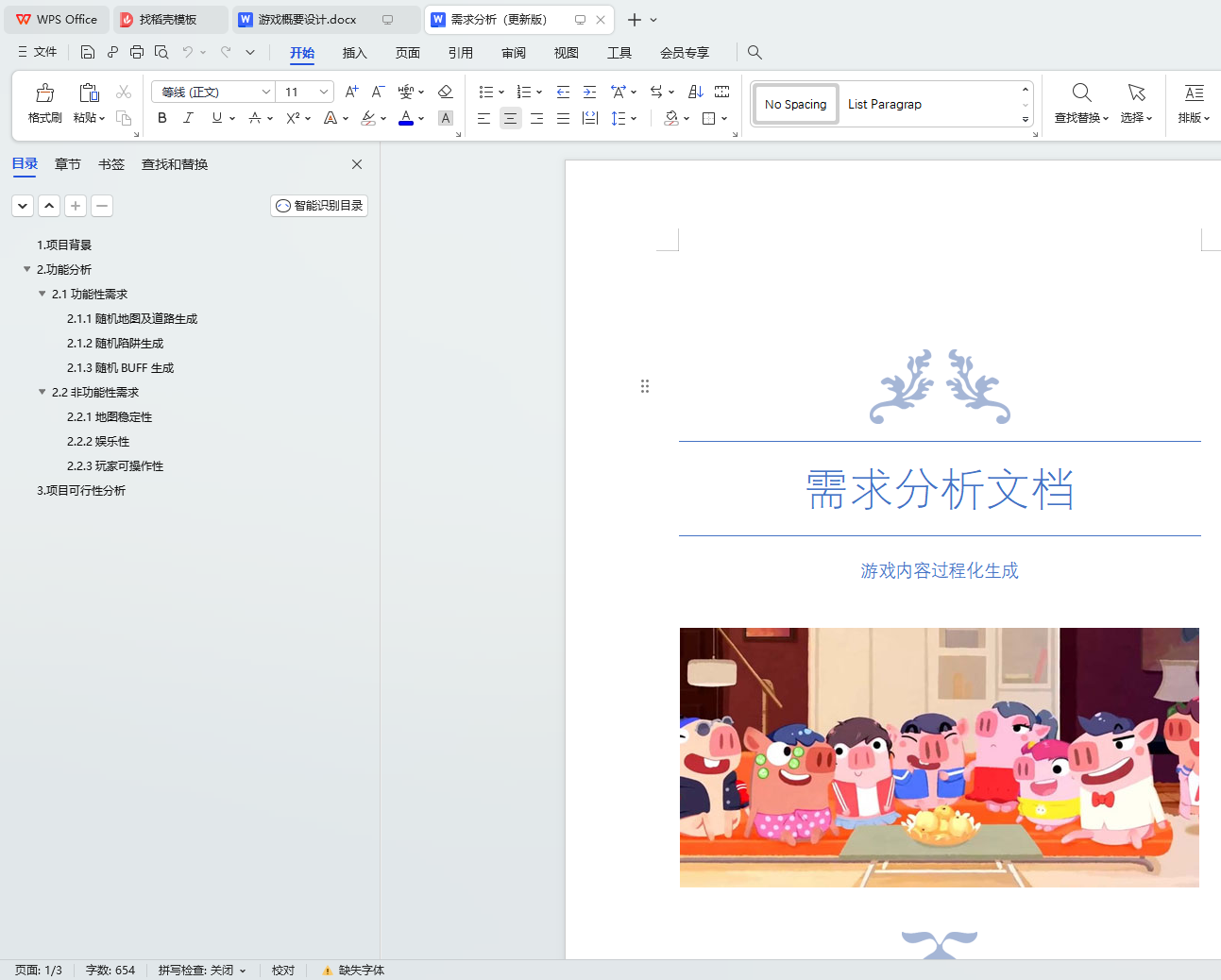
Task: Toggle center paragraph alignment
Action: [x=510, y=118]
